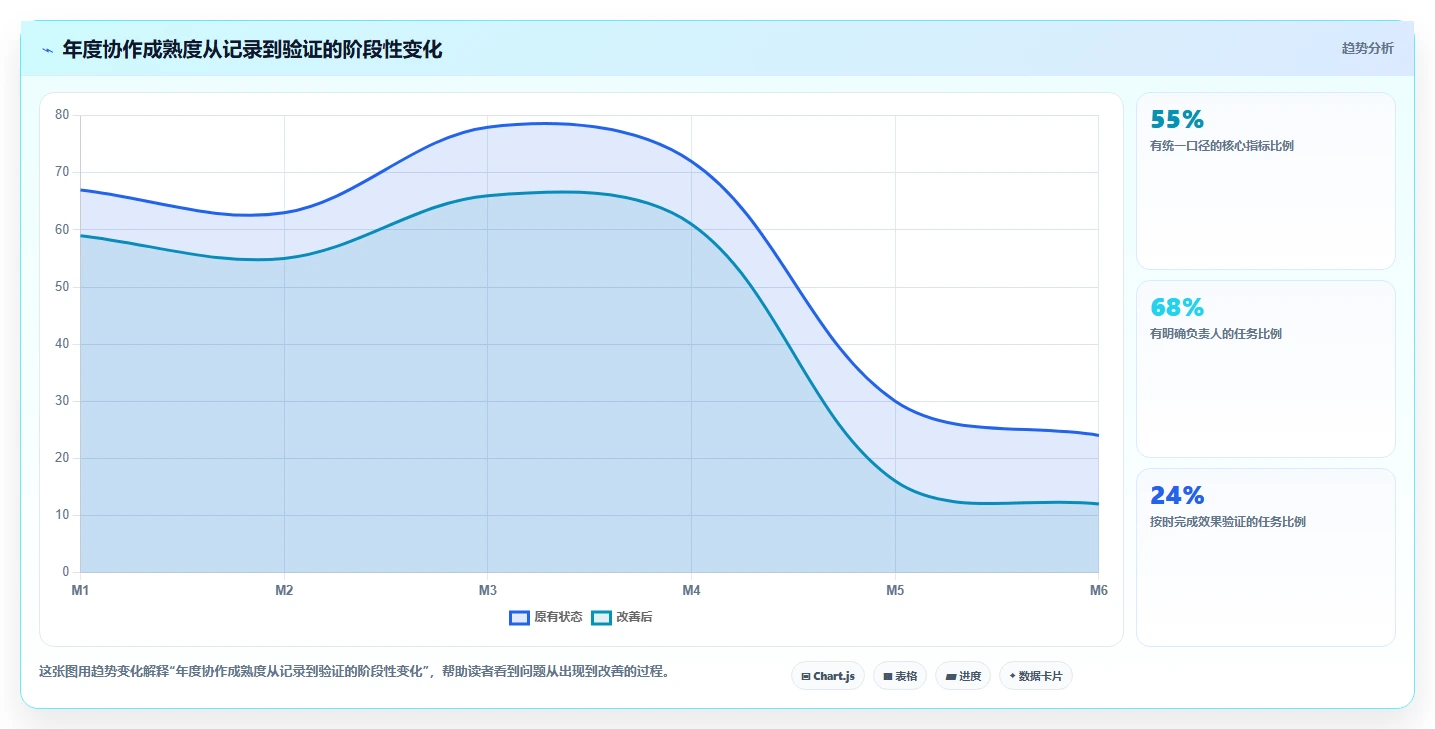Viewport: 1435px width, 729px height.
Task: Toggle the 原有状态 legend series
Action: click(546, 617)
